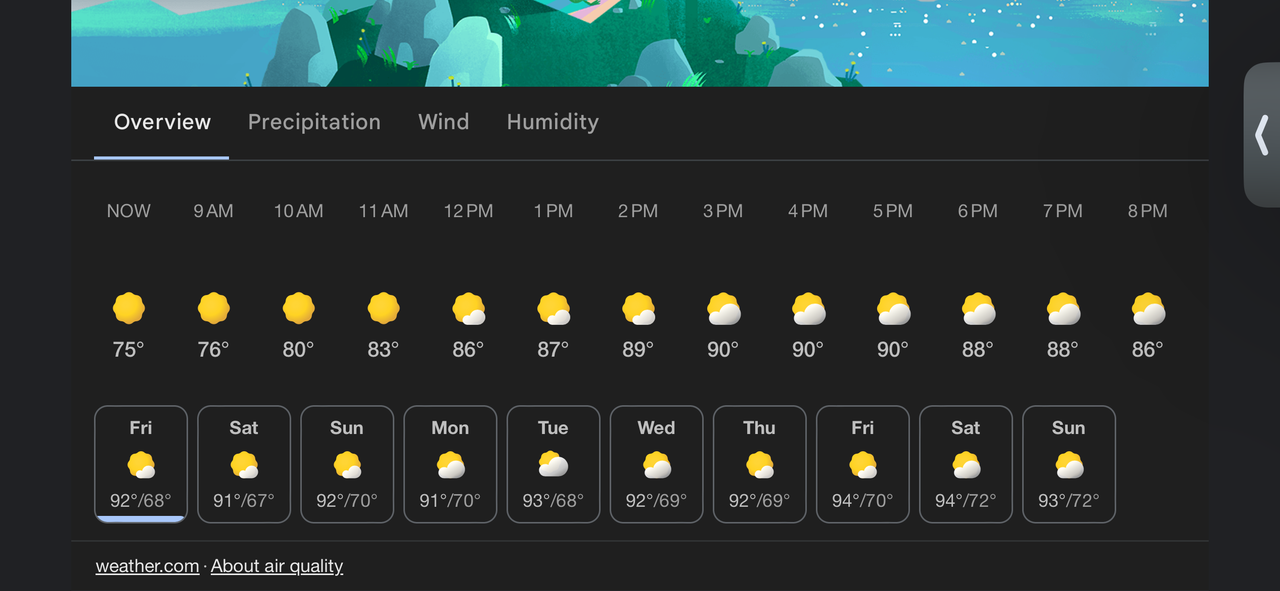Select the Sun 93°/72° forecast card
Viewport: 1280px width, 591px height.
pos(1068,464)
